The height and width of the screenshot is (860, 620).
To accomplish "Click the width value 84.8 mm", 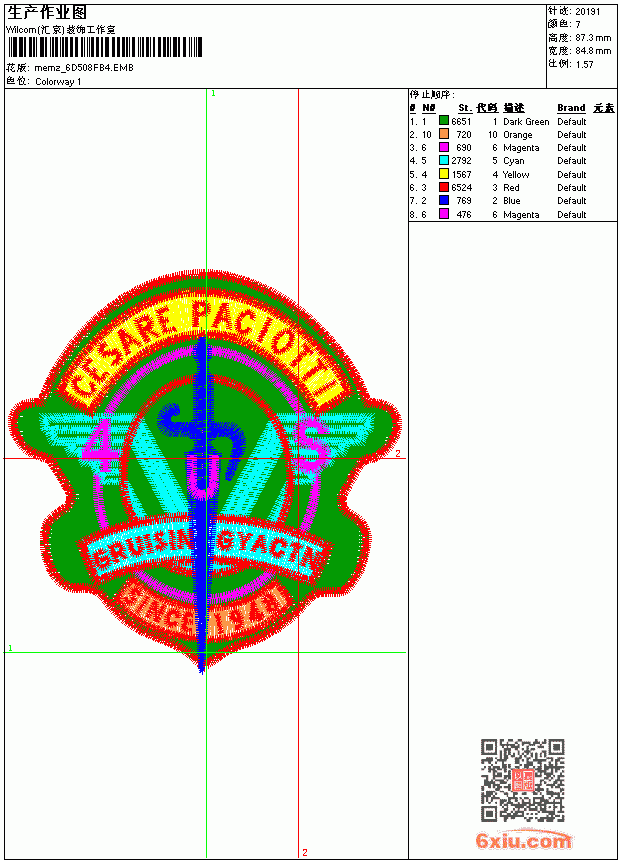I will (593, 51).
